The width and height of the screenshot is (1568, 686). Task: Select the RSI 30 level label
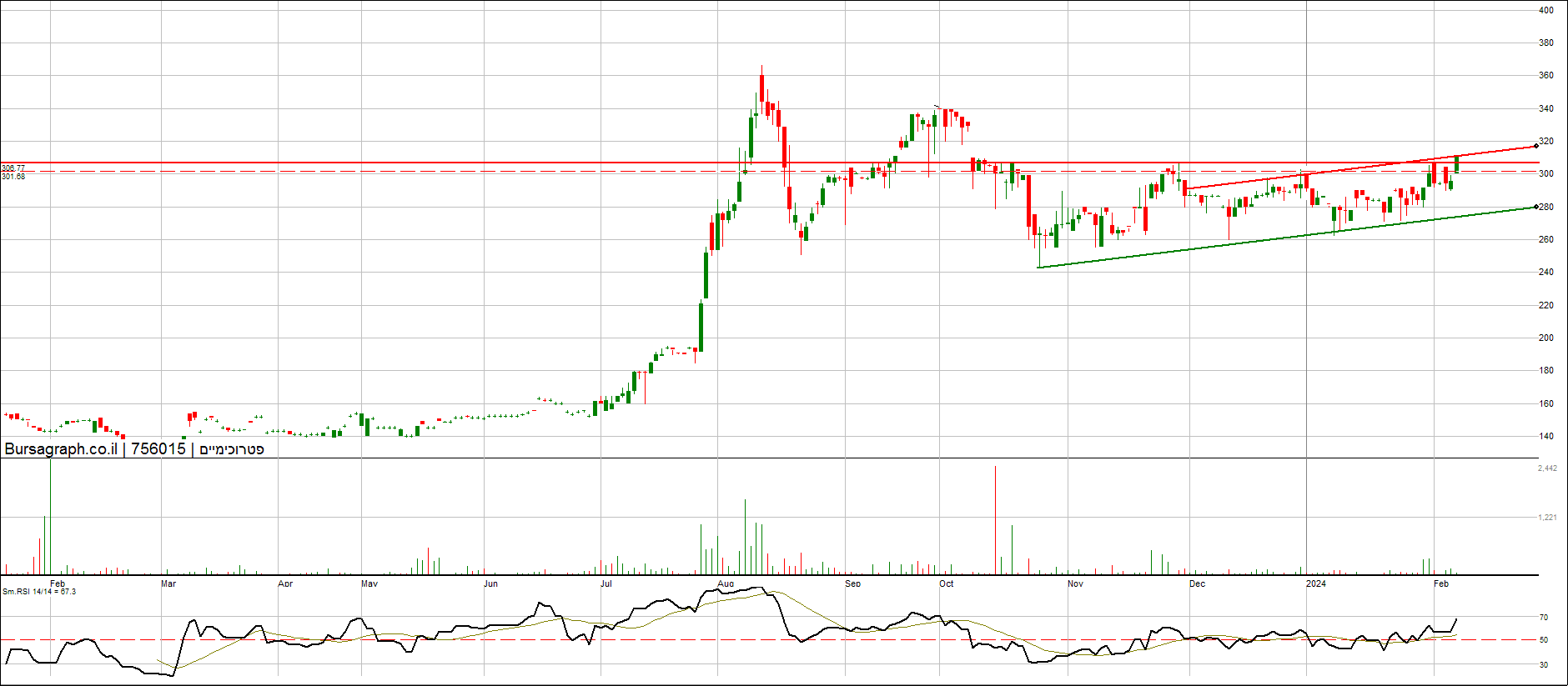pos(1544,665)
